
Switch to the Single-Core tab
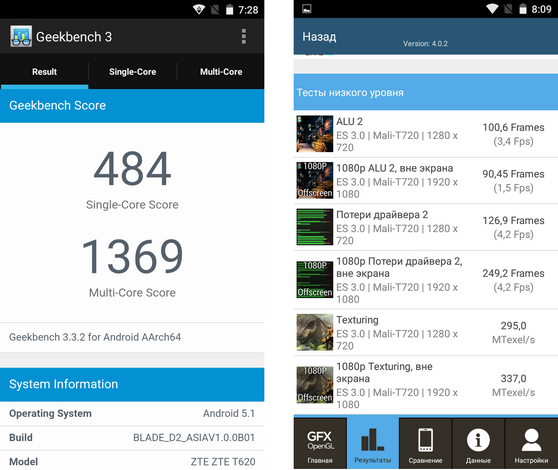pos(132,72)
